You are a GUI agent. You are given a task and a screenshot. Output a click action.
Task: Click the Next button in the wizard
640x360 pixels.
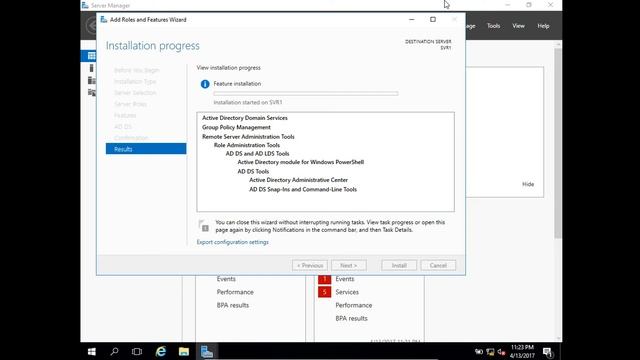click(x=349, y=266)
